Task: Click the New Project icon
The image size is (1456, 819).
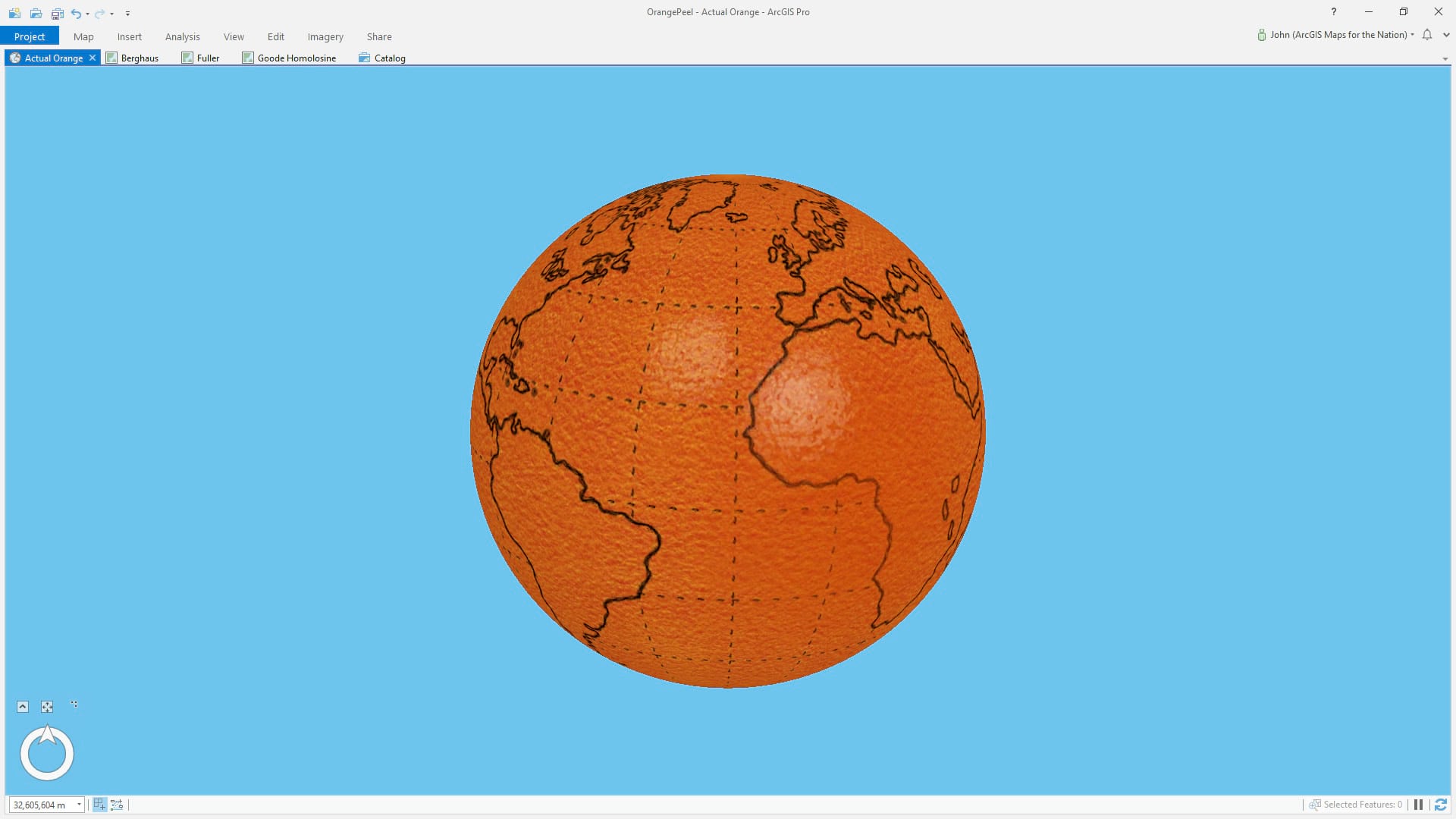Action: [14, 13]
